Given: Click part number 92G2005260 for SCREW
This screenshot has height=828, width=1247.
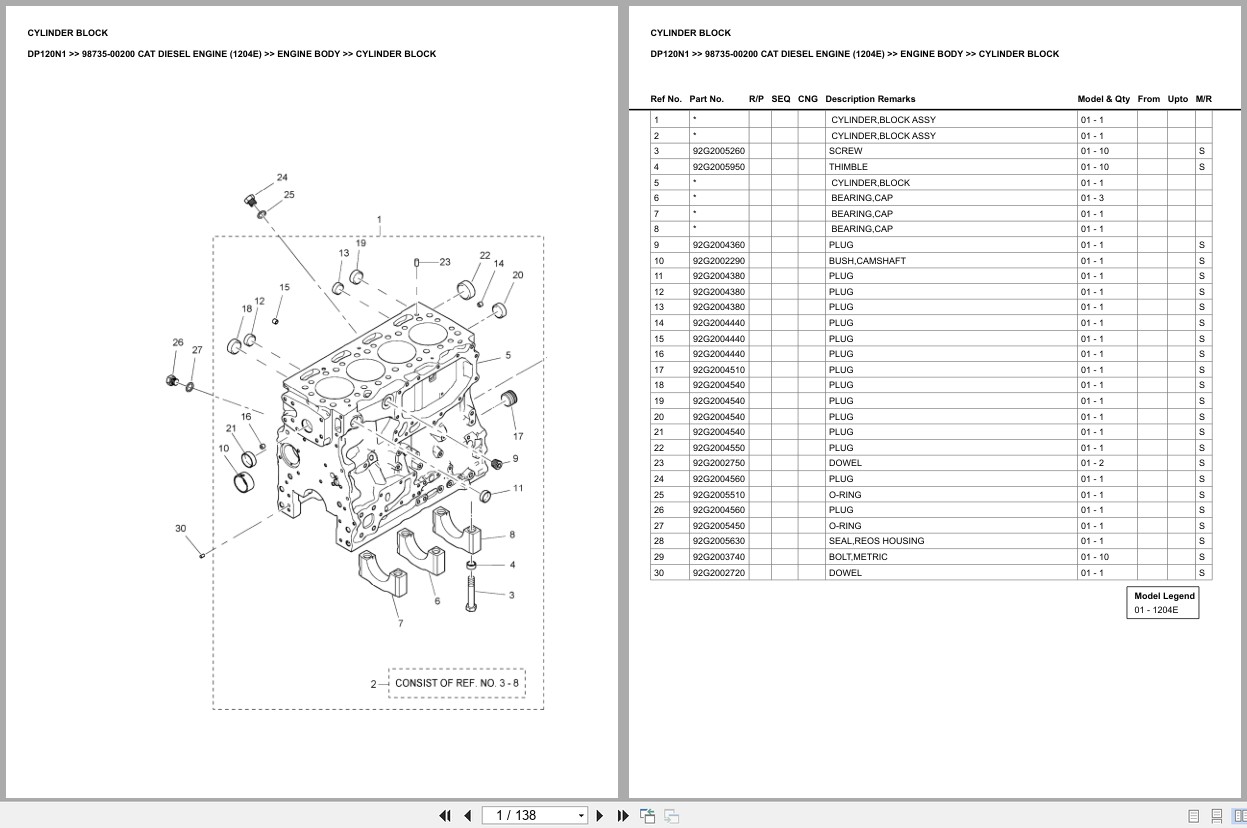Looking at the screenshot, I should pos(714,150).
